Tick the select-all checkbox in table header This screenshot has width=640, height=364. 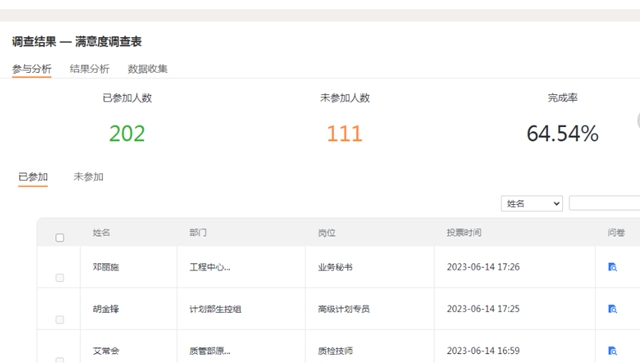[x=60, y=237]
